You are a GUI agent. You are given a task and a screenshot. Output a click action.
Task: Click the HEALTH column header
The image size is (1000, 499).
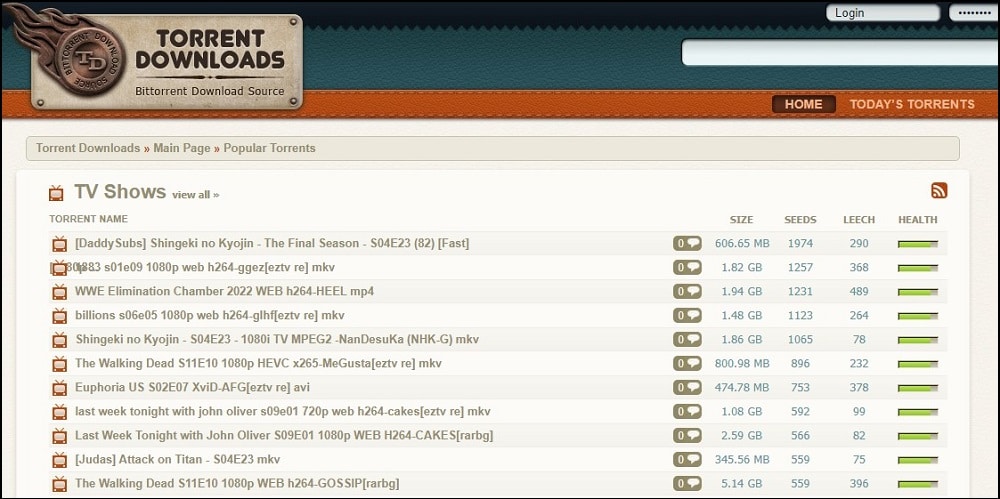(918, 220)
